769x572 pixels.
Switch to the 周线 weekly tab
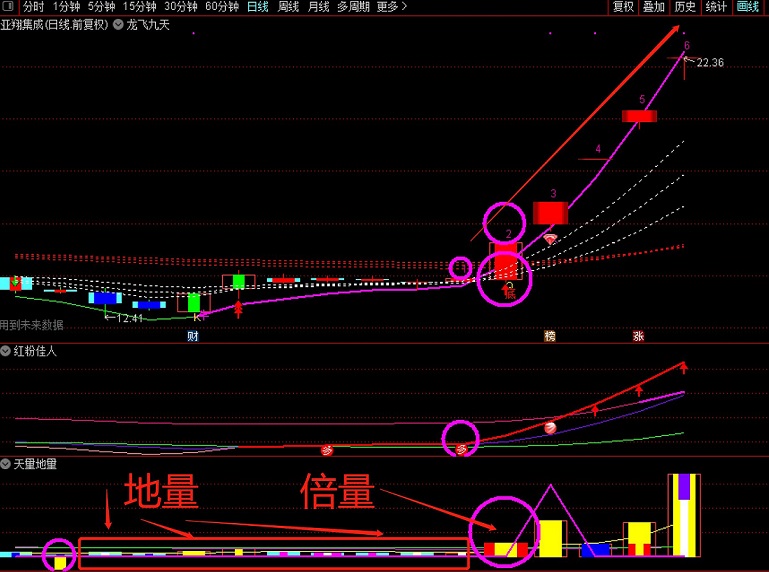(288, 7)
